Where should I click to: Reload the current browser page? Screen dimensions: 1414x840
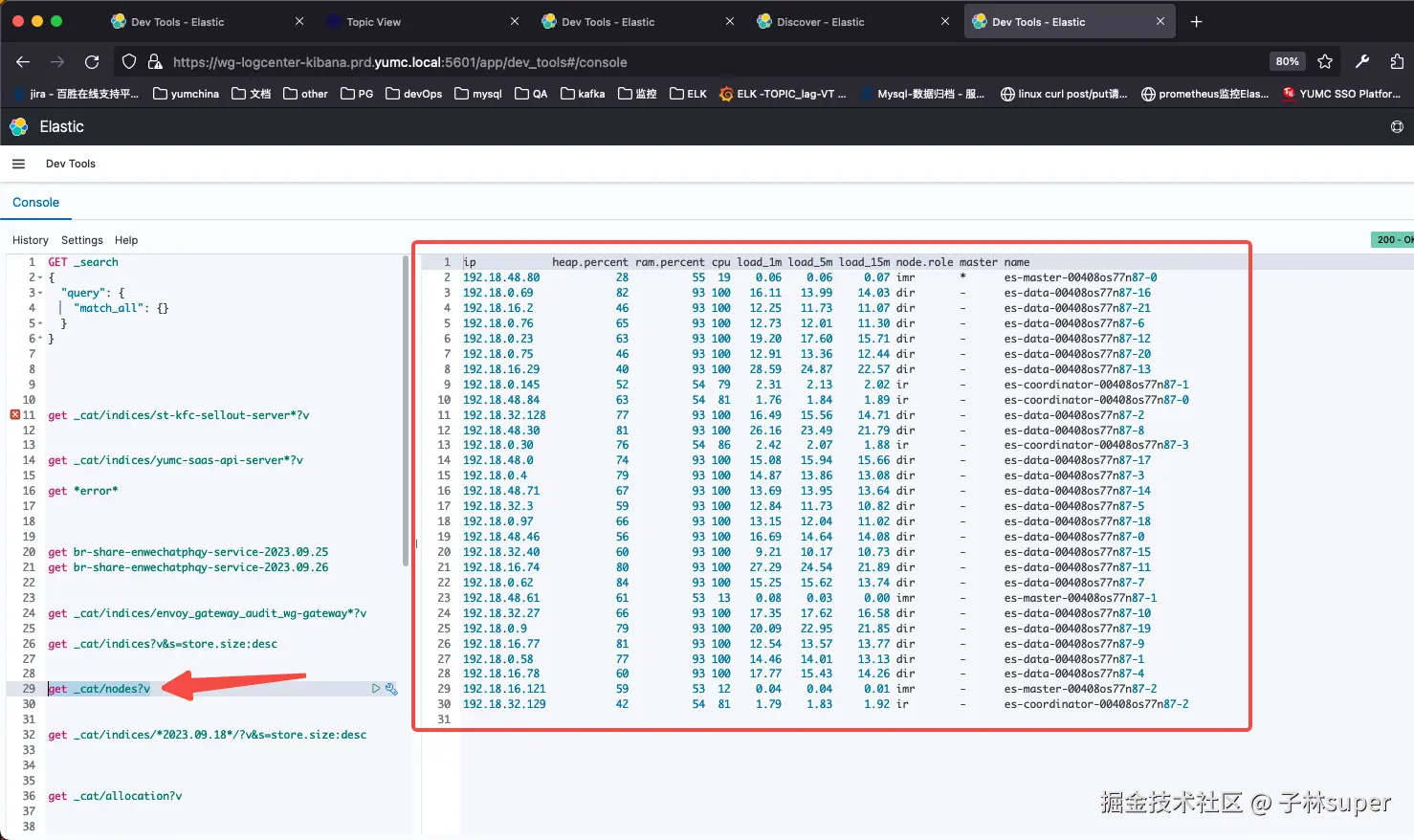pos(92,62)
